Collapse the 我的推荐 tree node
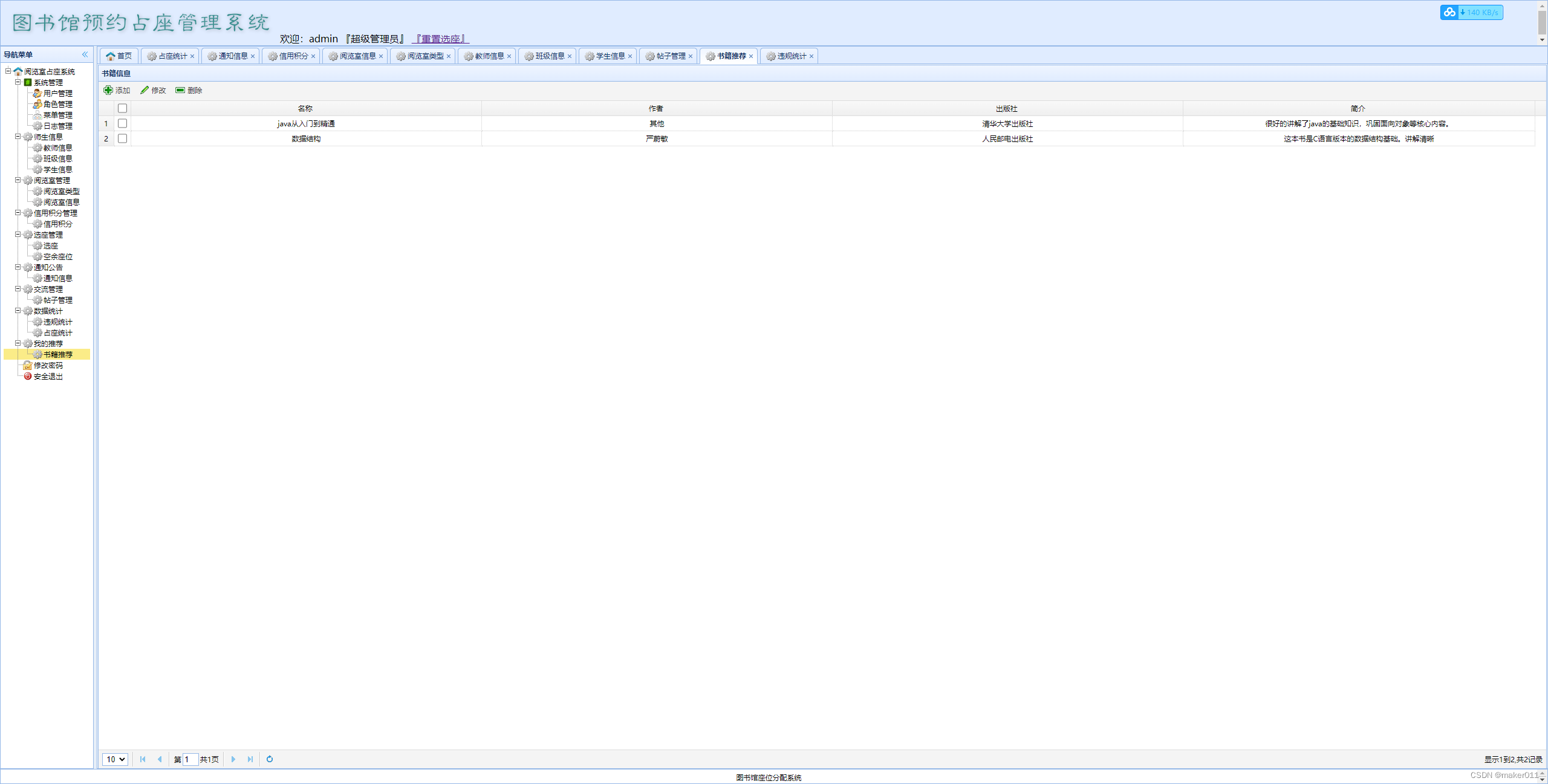 click(x=18, y=343)
